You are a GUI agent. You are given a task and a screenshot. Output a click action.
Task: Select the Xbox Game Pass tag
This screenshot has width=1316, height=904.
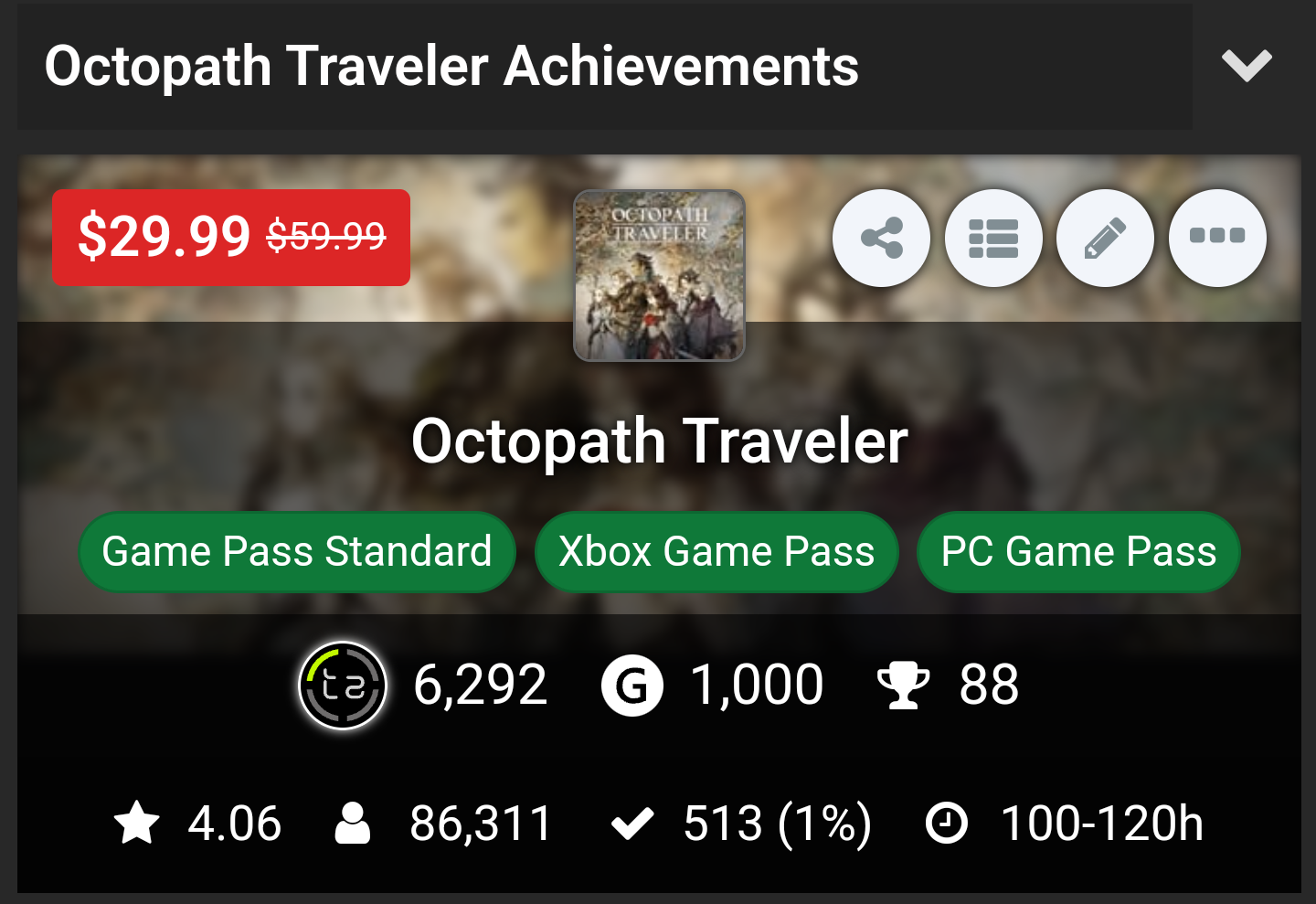pyautogui.click(x=716, y=552)
